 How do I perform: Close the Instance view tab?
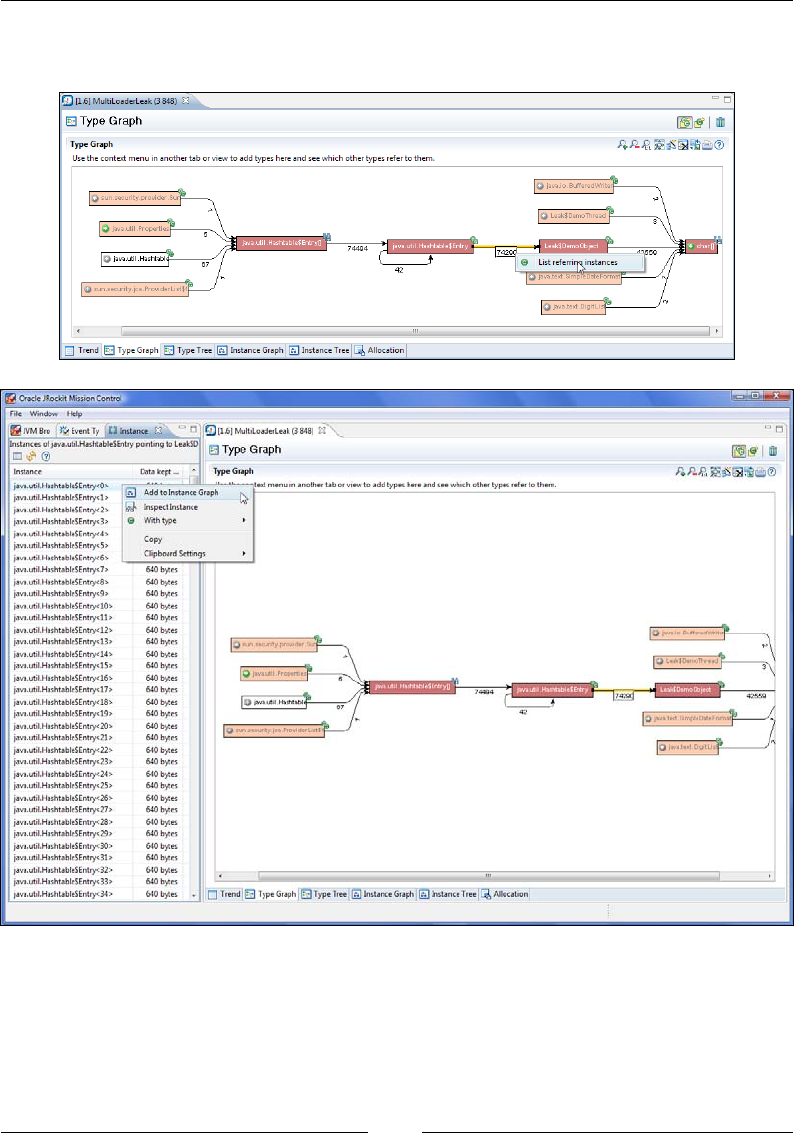tap(159, 430)
